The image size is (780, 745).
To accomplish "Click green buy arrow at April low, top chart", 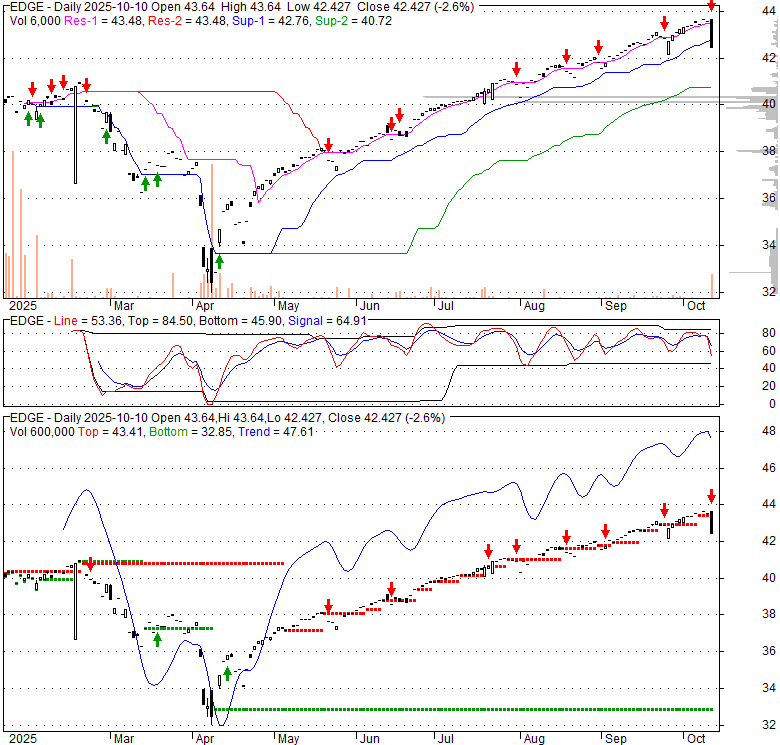I will pos(219,262).
